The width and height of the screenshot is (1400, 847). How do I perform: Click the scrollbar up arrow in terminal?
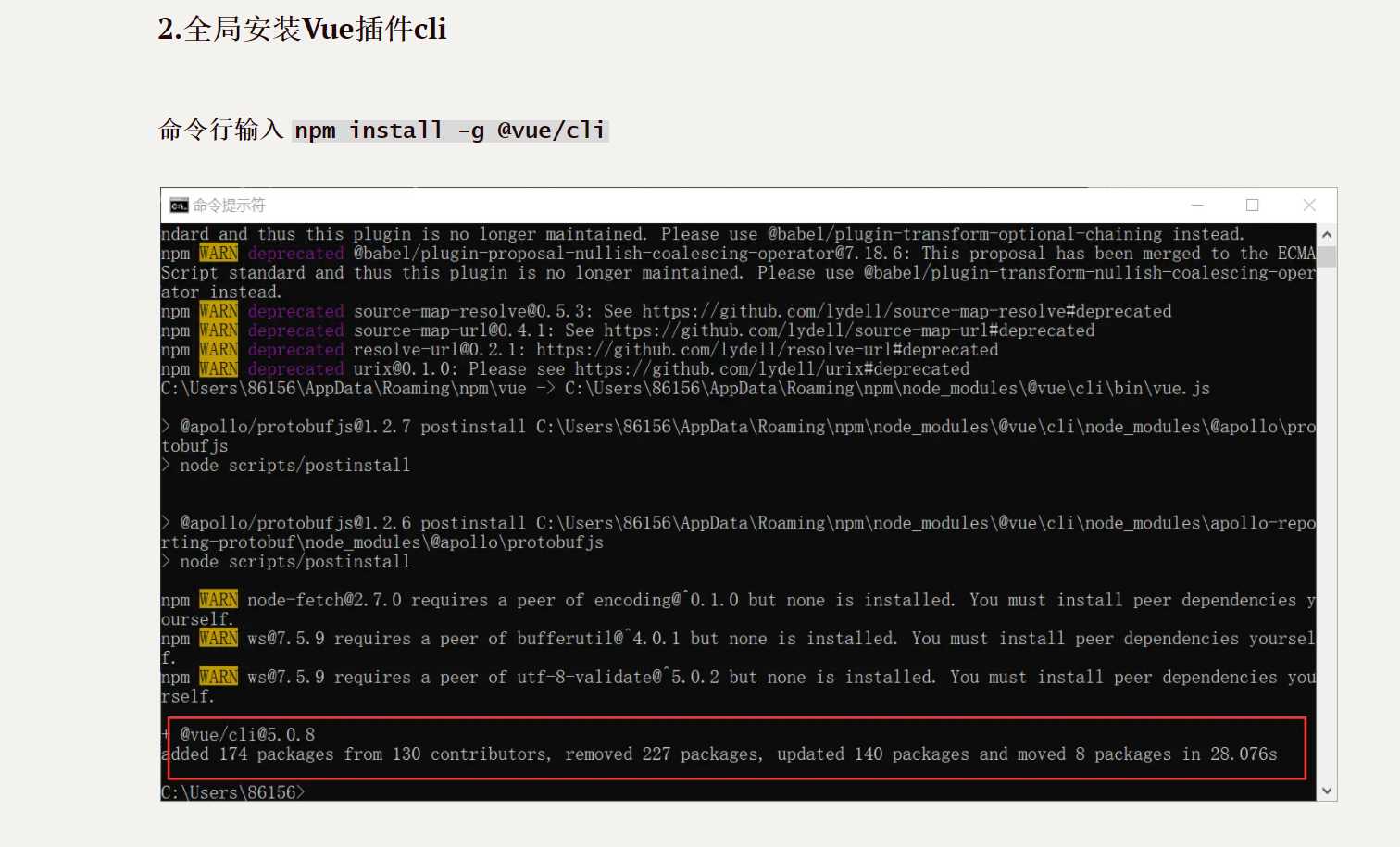1327,235
